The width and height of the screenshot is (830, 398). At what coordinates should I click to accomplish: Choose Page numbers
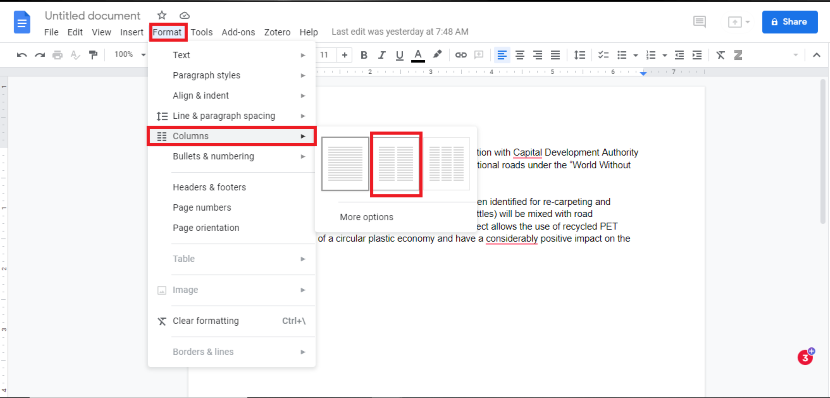[232, 207]
